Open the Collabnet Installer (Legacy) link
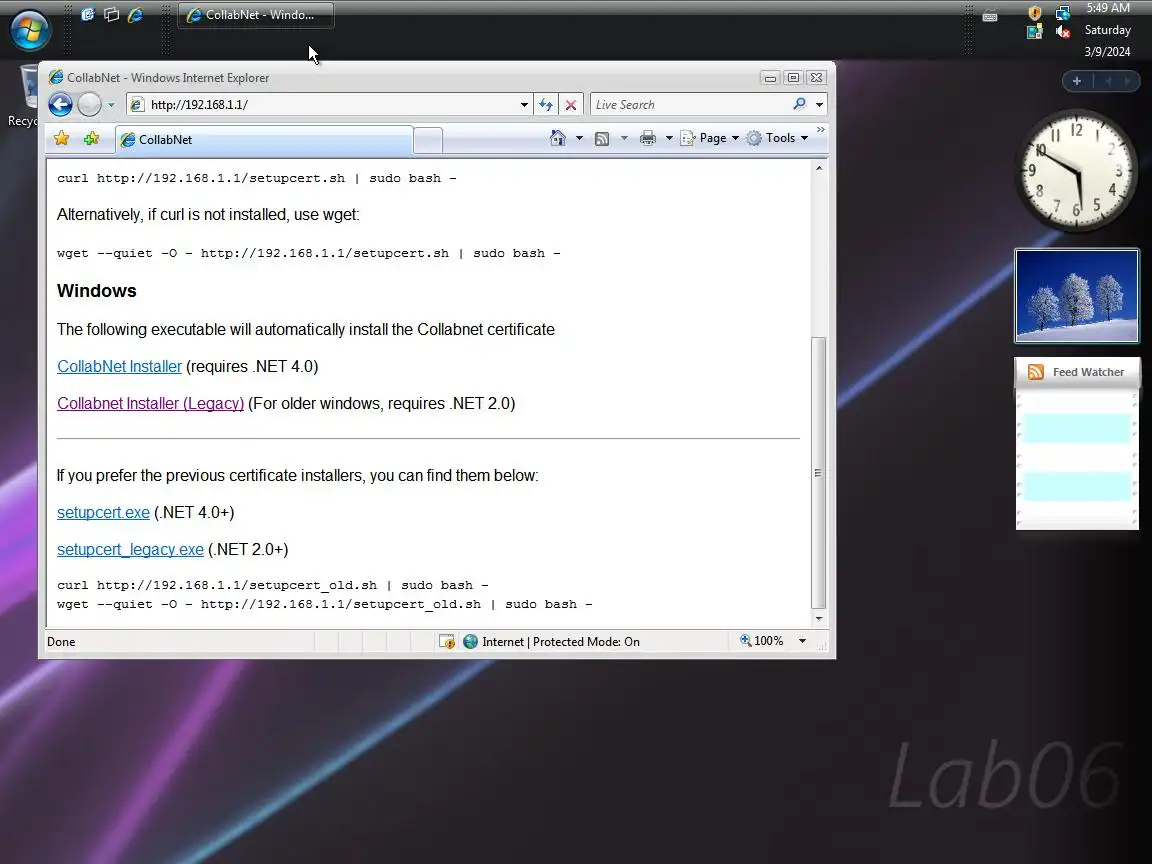 [151, 403]
